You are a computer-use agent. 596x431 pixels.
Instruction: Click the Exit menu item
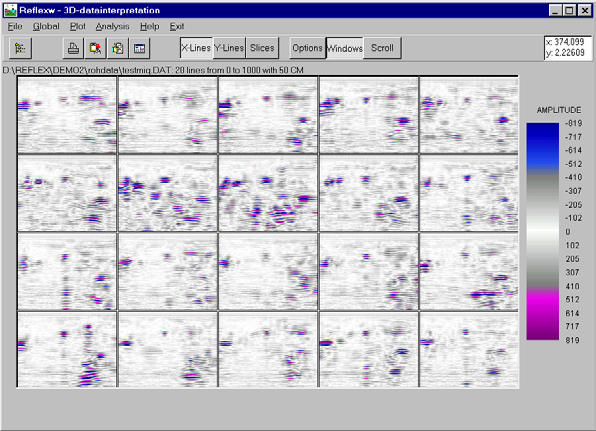point(177,27)
